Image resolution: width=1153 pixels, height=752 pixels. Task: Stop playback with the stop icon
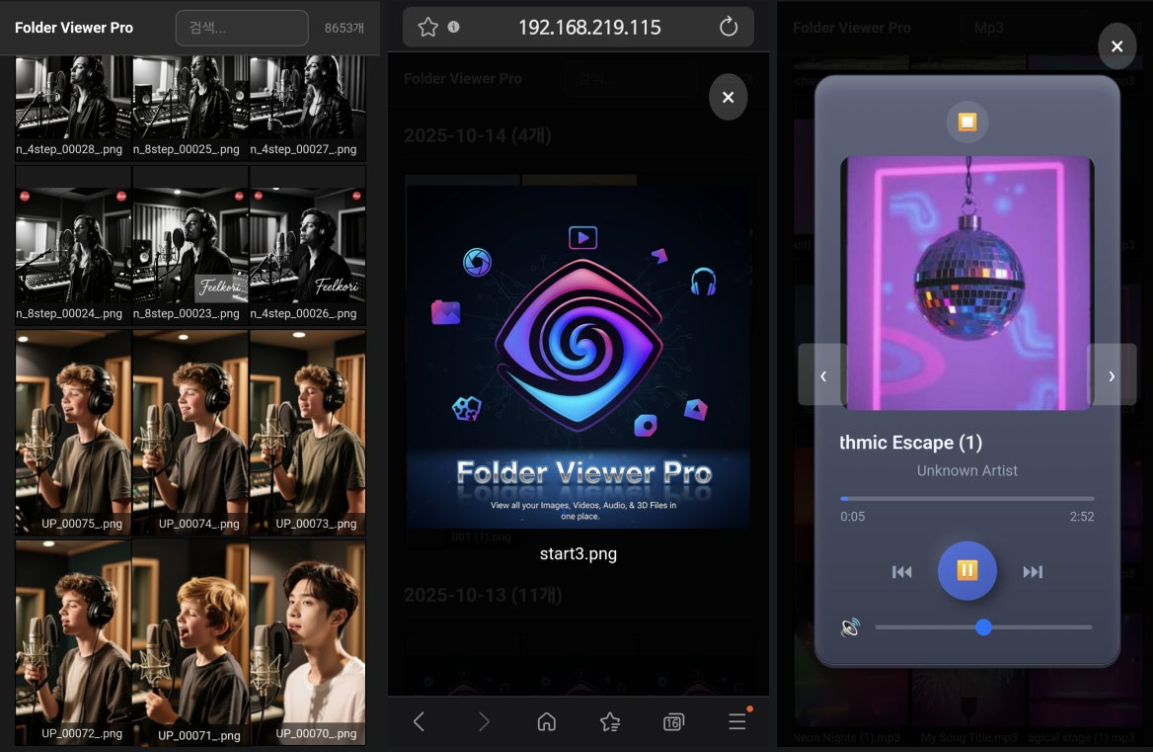[x=967, y=122]
